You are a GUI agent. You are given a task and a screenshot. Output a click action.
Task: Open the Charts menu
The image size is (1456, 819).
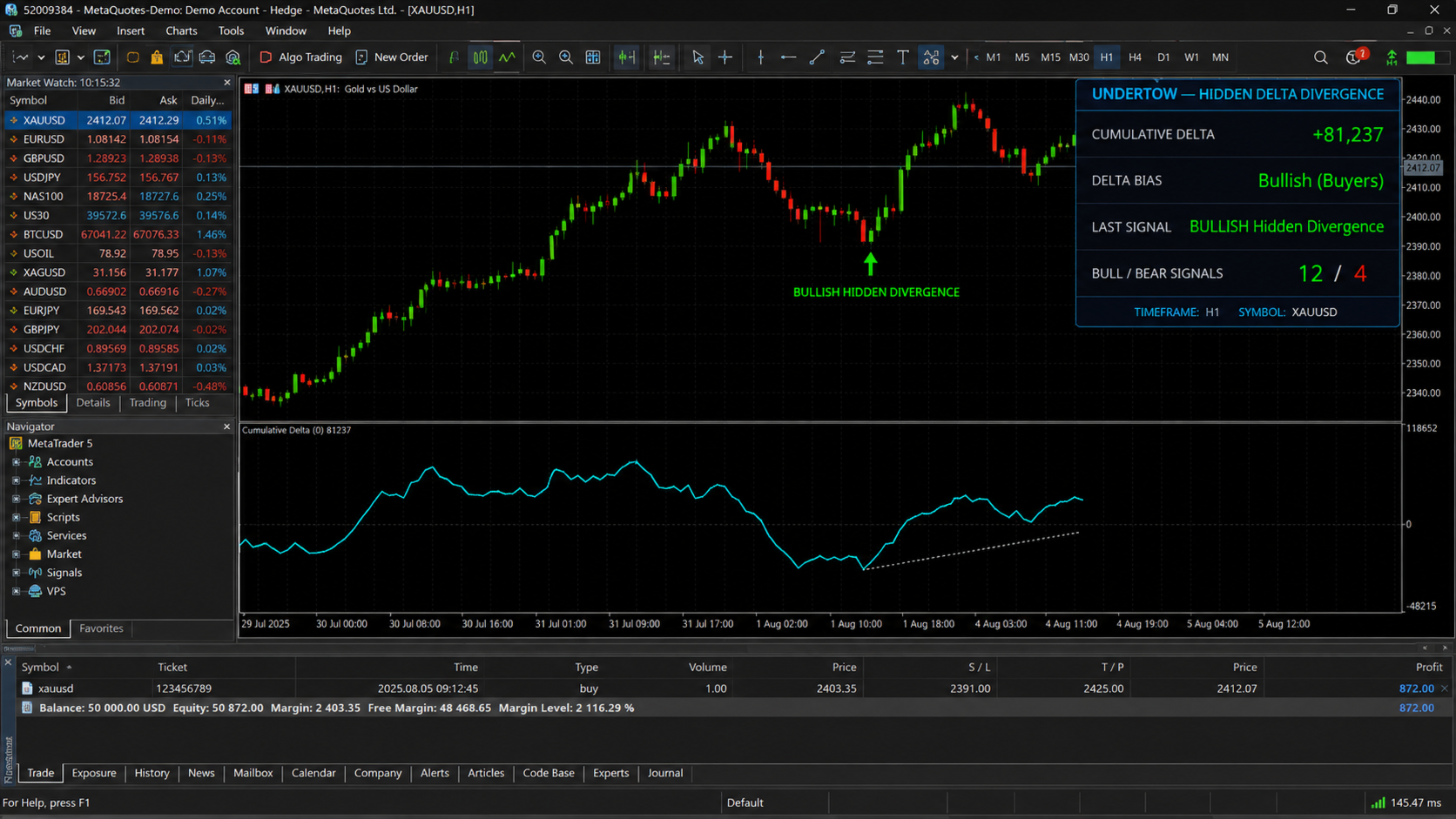[181, 30]
